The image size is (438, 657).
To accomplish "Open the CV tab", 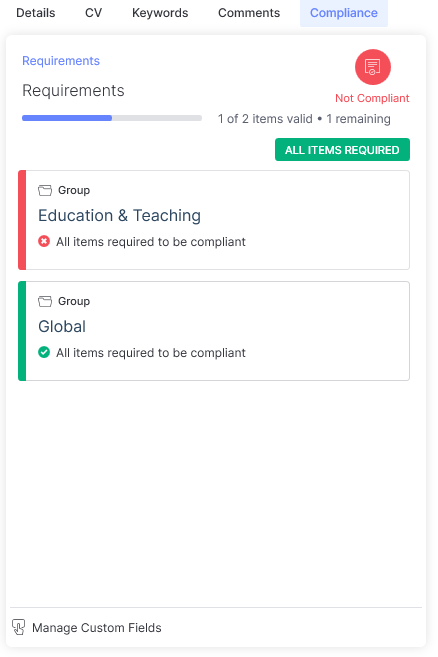I will (93, 13).
